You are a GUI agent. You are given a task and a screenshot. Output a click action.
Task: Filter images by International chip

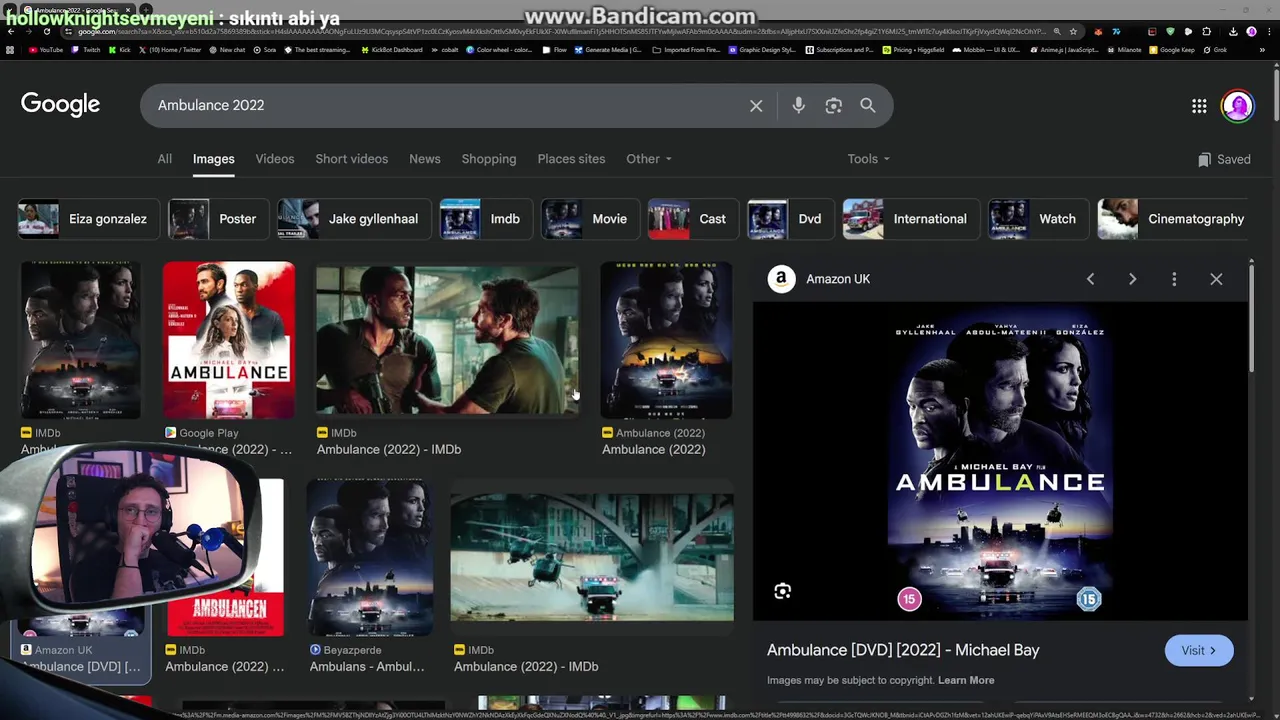point(911,219)
